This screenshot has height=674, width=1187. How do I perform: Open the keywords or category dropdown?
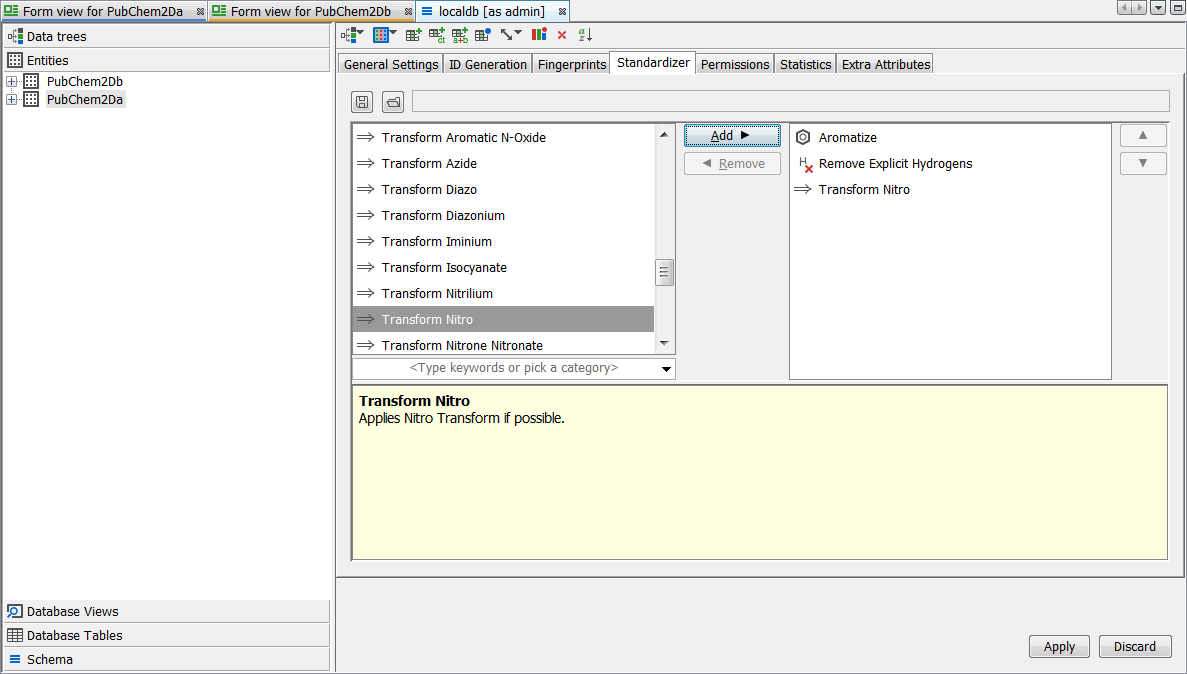[x=666, y=369]
